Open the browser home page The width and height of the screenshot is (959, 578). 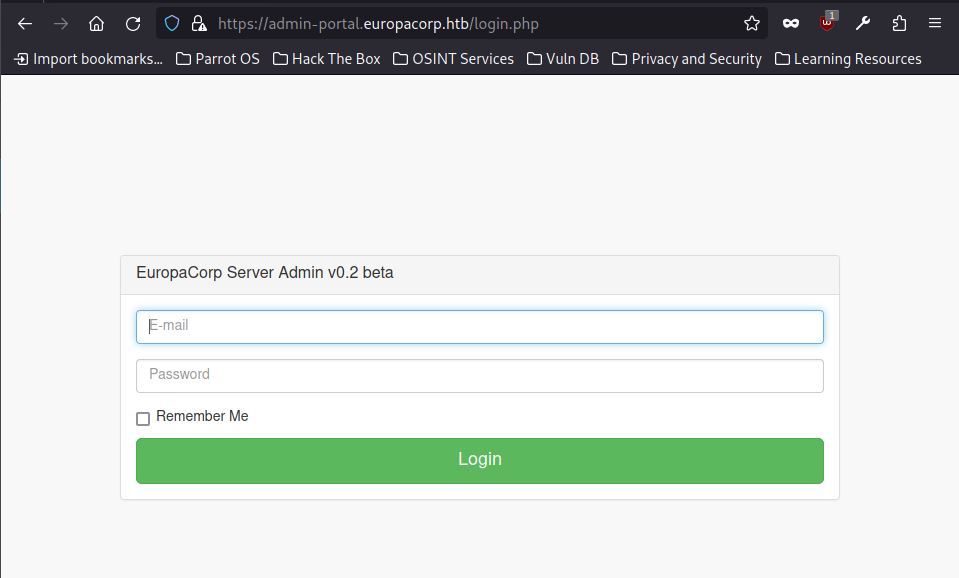tap(96, 23)
